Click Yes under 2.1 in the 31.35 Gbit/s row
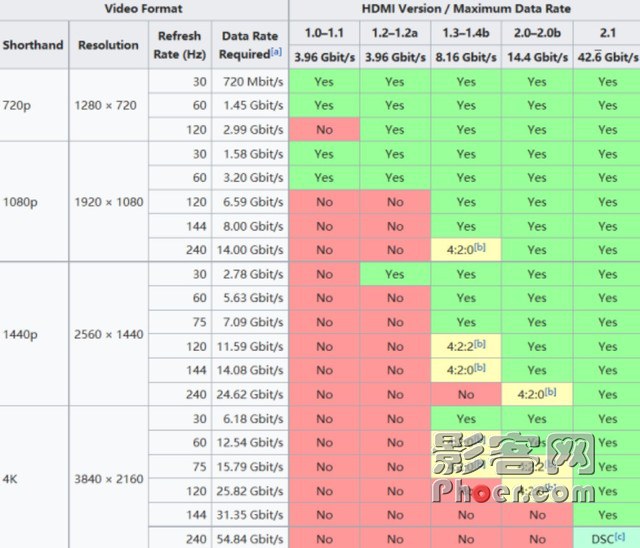 tap(607, 515)
